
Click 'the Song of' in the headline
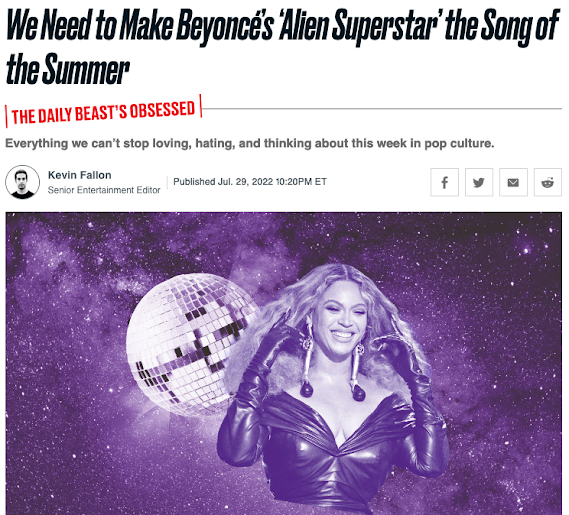(502, 26)
